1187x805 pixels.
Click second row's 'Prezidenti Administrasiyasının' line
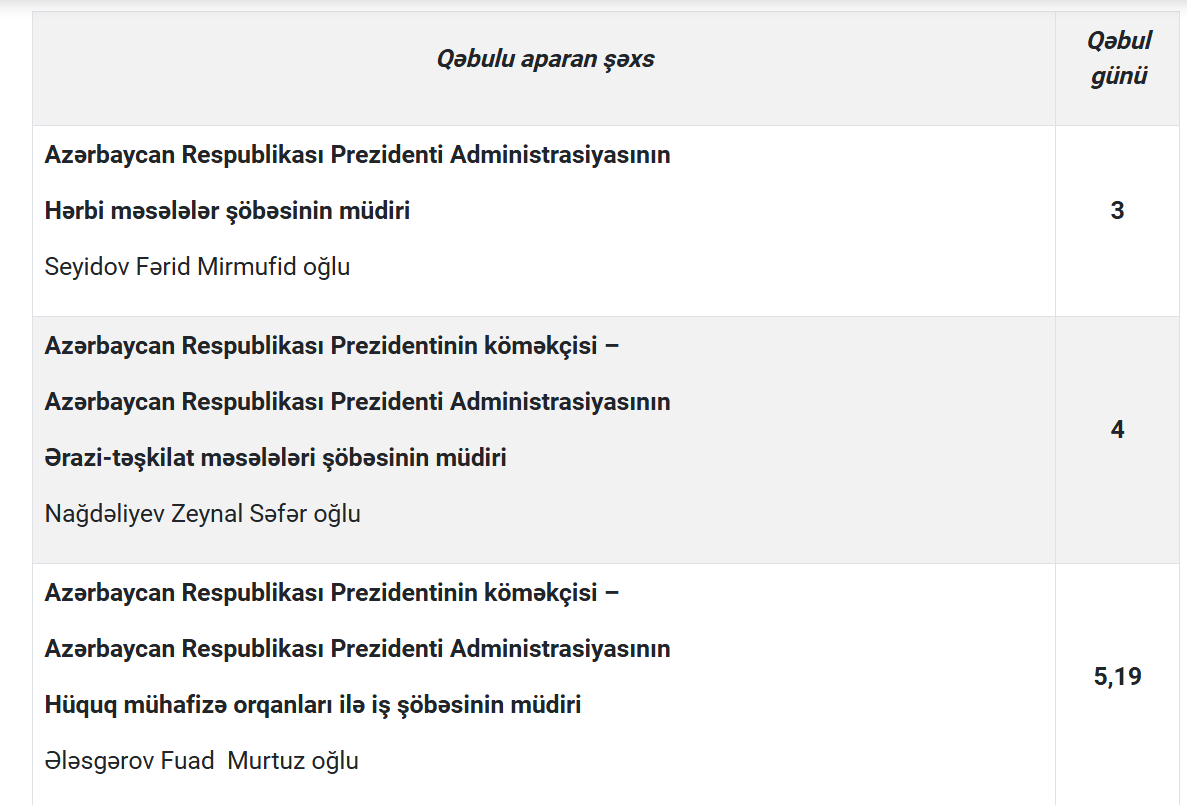point(357,401)
